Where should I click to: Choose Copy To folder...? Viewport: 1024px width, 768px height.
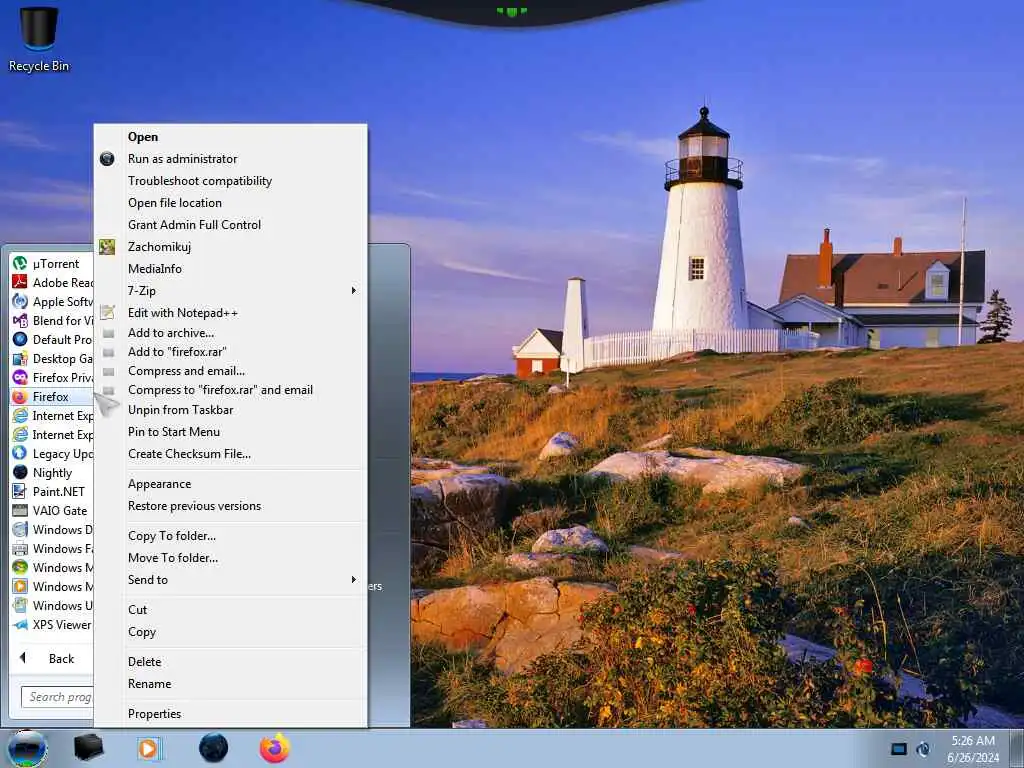172,536
